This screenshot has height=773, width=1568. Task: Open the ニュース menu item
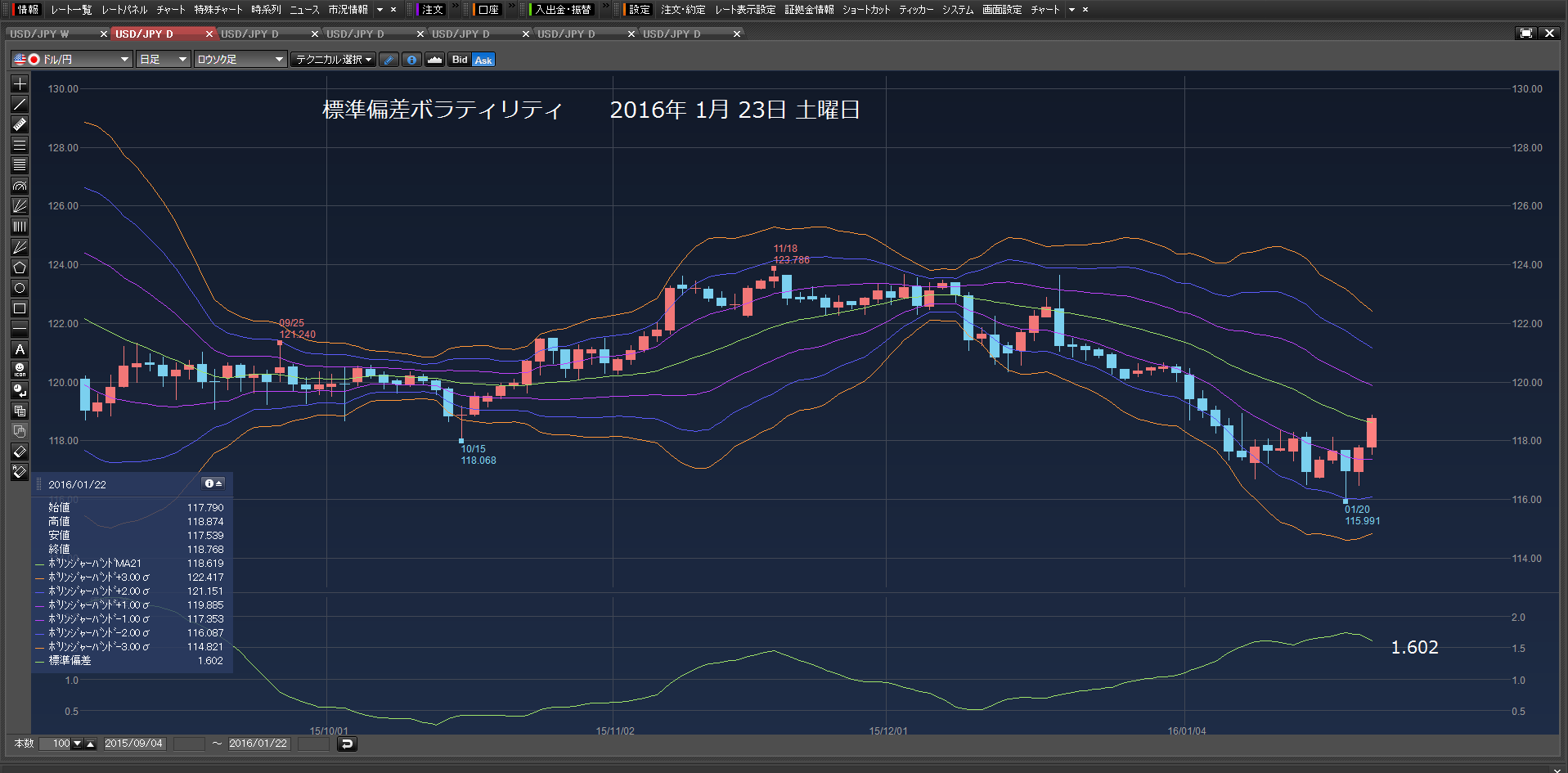point(304,10)
